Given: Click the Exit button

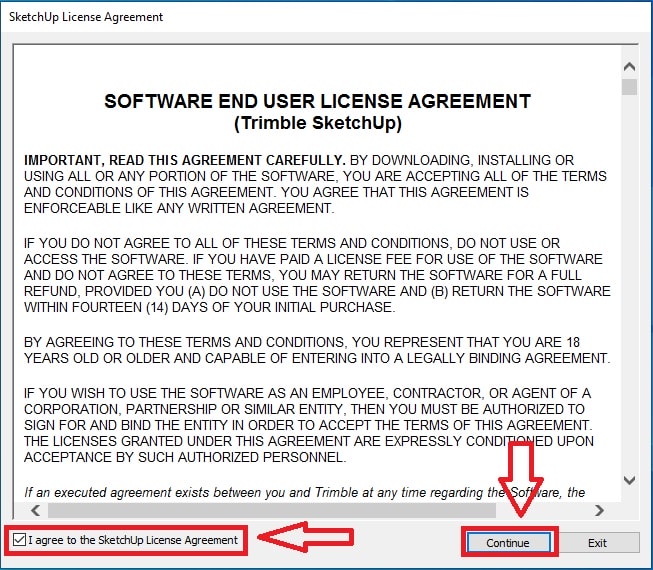Looking at the screenshot, I should (598, 543).
